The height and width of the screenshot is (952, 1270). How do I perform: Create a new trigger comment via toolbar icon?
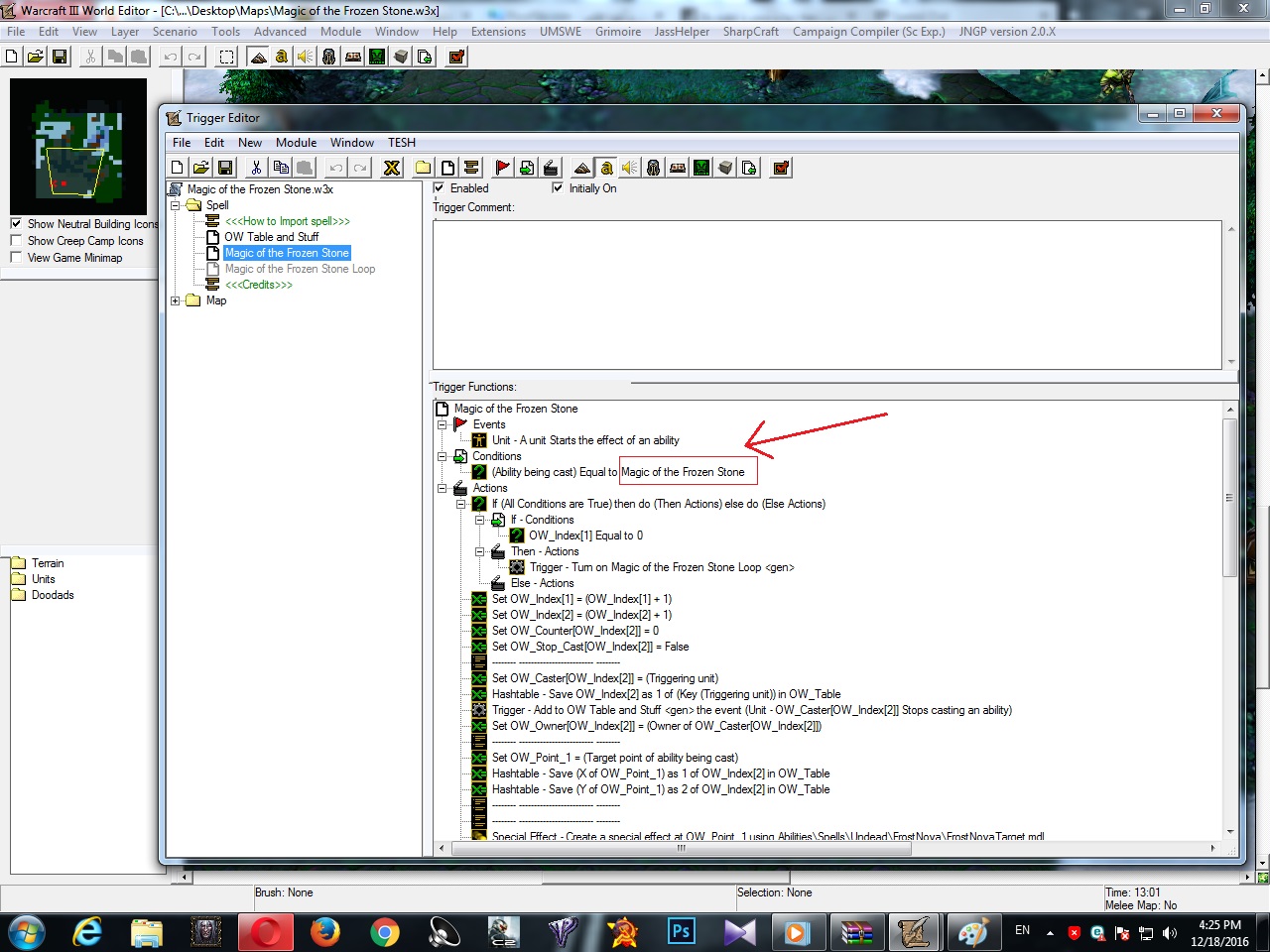coord(471,168)
